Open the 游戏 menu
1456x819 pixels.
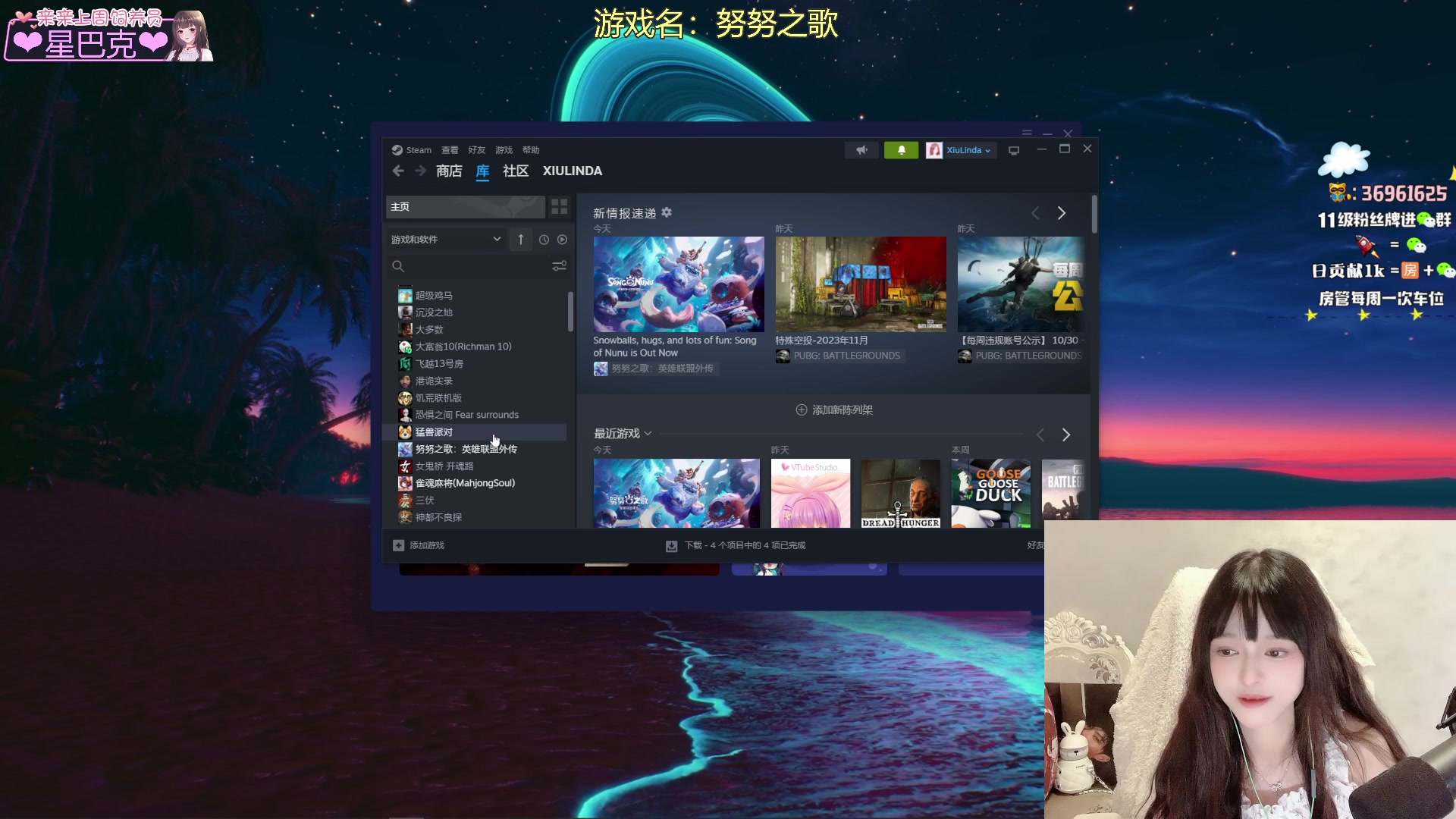(504, 150)
